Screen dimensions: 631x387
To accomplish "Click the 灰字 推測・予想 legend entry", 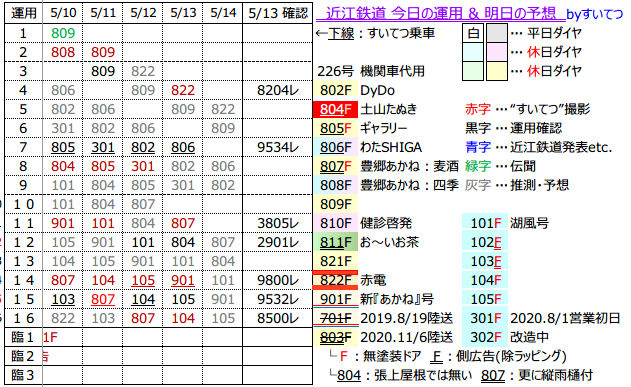I will 517,185.
